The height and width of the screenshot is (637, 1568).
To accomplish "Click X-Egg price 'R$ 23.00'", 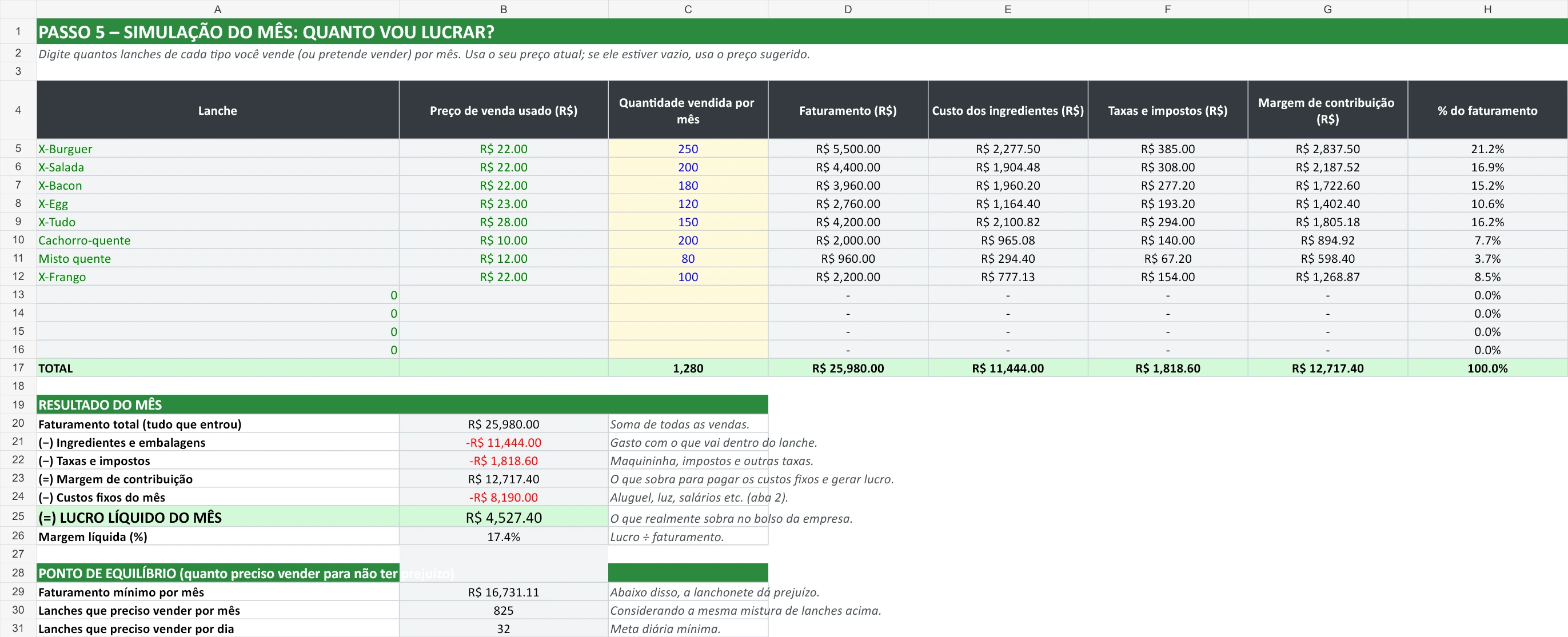I will (x=504, y=203).
